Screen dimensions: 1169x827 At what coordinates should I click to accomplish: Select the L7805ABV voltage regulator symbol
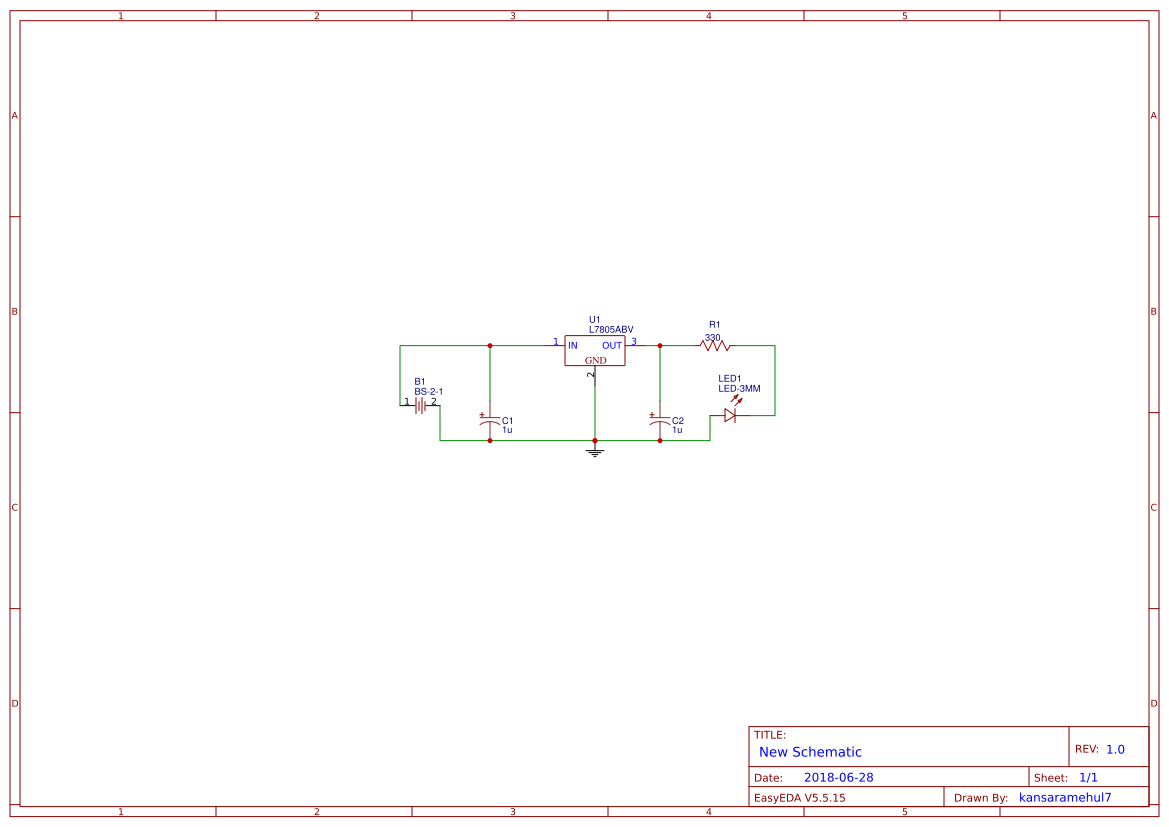tap(595, 352)
